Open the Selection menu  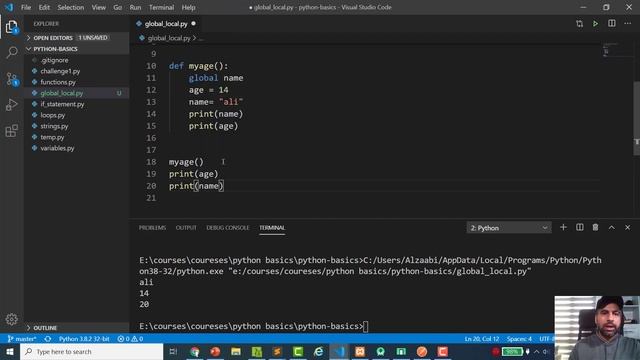(71, 7)
